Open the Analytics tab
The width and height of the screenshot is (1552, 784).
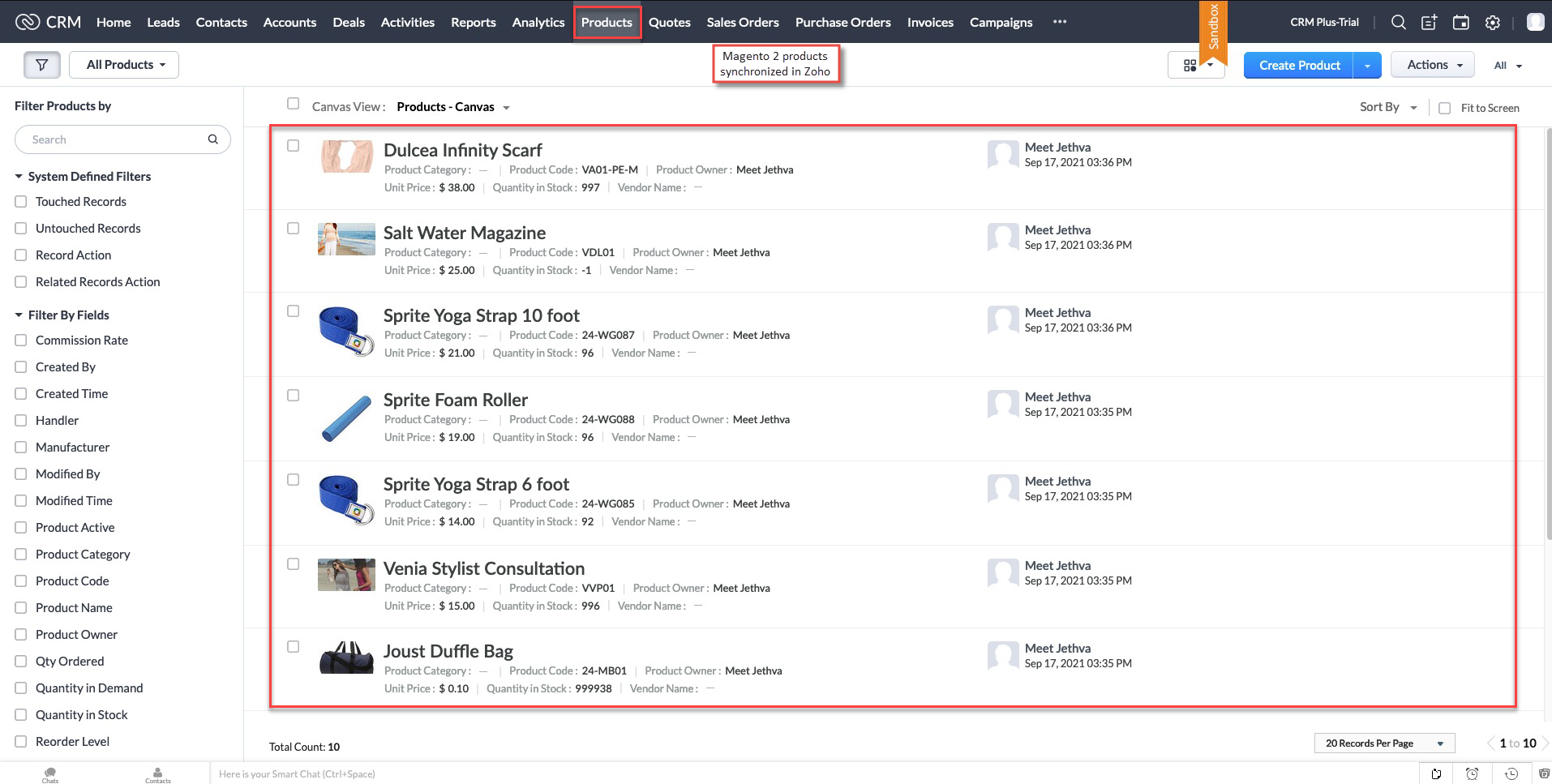point(538,22)
